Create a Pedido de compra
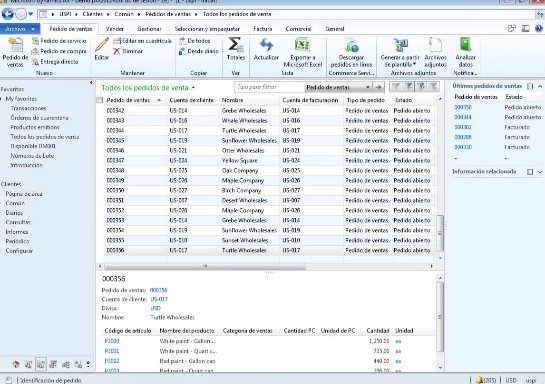Image resolution: width=545 pixels, height=384 pixels. click(59, 51)
